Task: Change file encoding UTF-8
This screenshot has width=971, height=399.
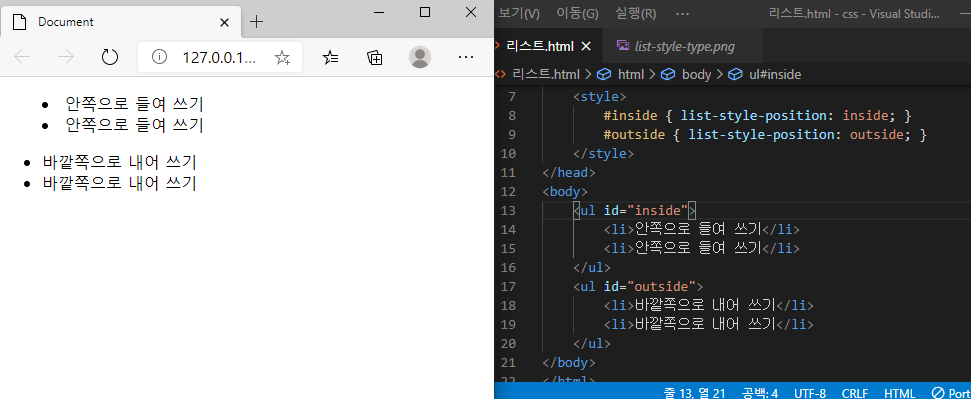Action: (810, 393)
